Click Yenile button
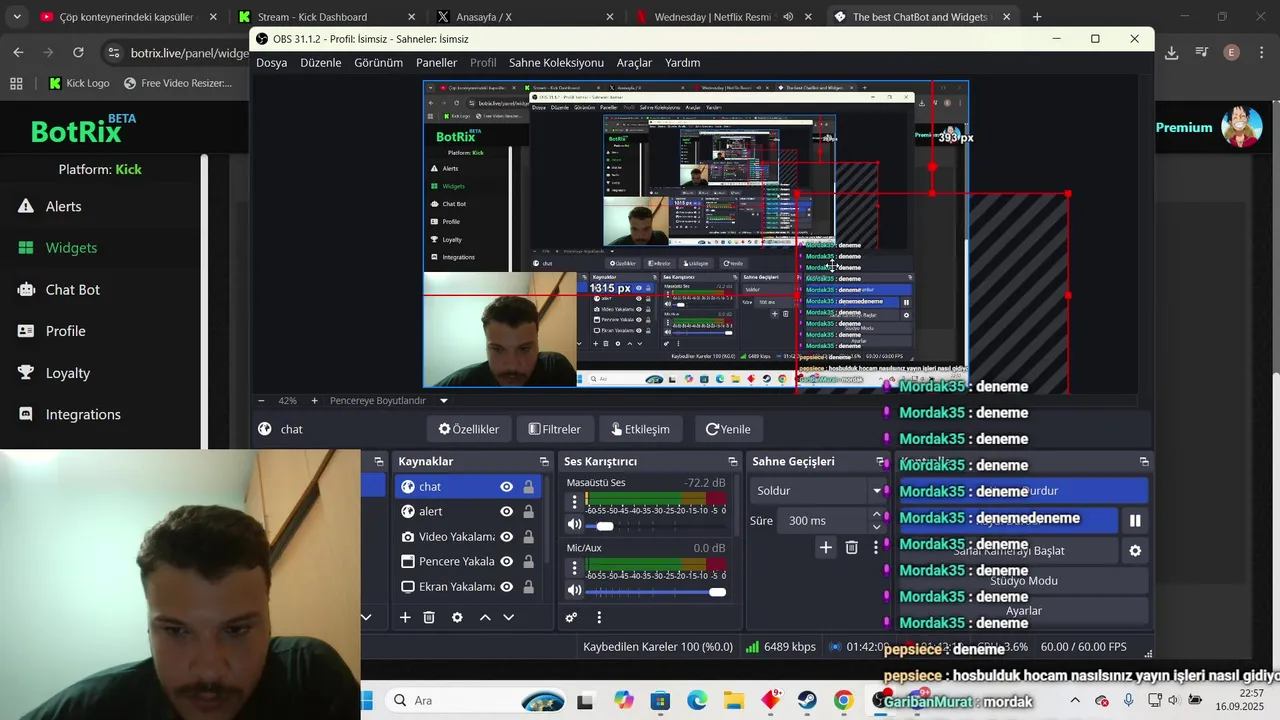1280x720 pixels. (728, 429)
